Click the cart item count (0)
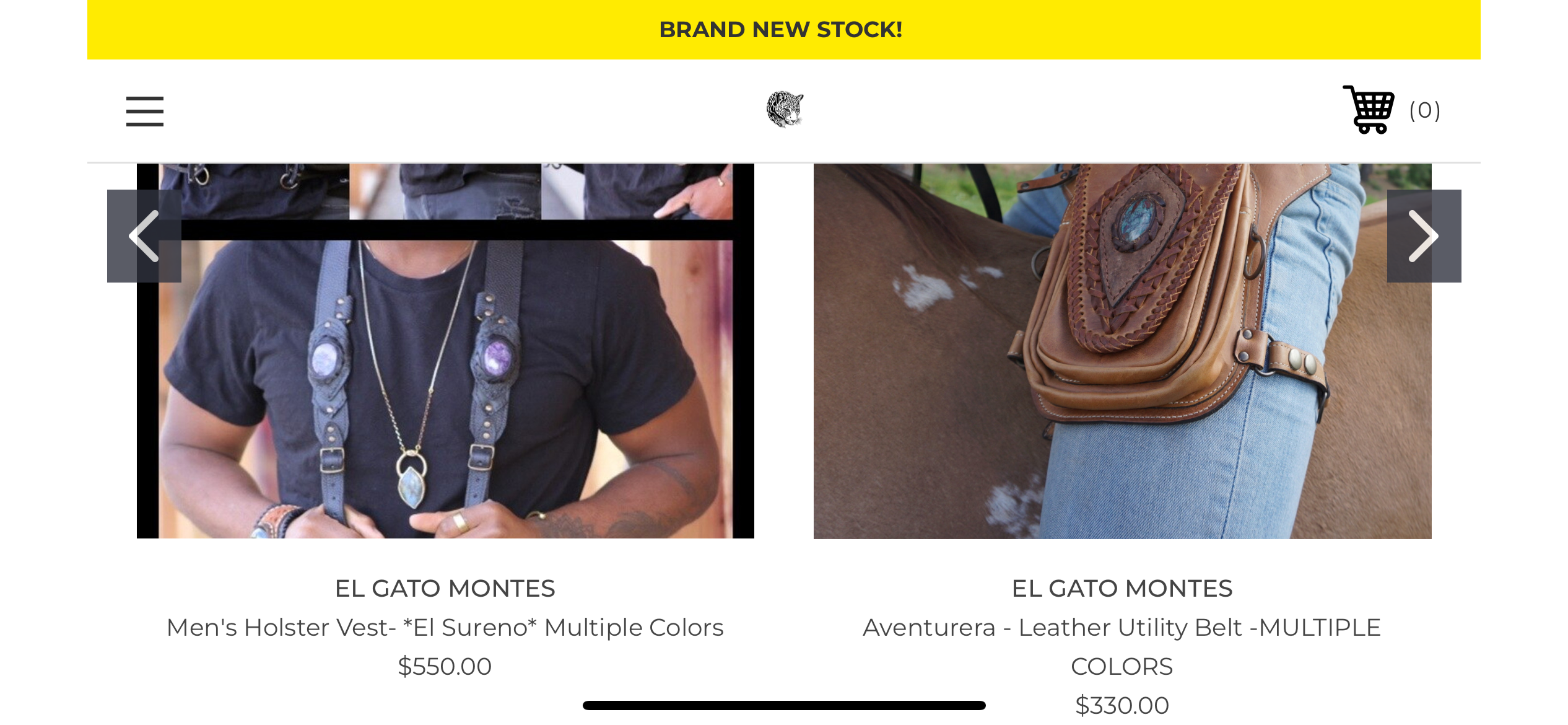 tap(1424, 110)
